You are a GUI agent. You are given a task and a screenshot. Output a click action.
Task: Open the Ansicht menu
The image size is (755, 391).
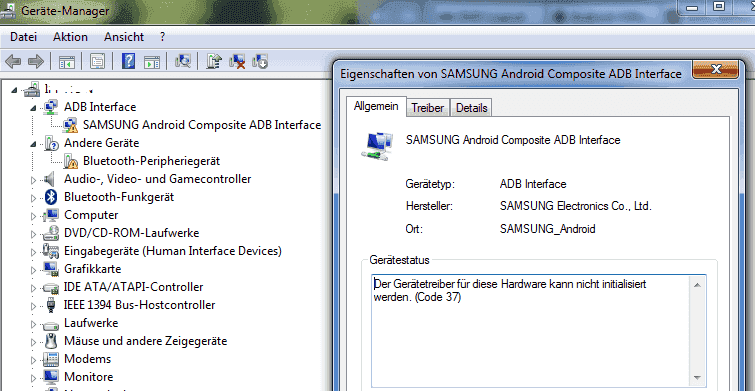pos(124,37)
